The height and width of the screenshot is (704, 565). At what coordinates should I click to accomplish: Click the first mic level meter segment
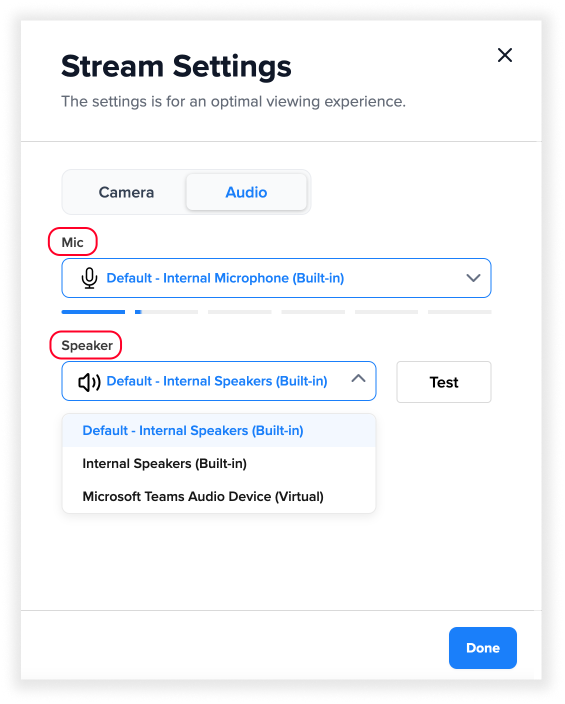tap(93, 312)
